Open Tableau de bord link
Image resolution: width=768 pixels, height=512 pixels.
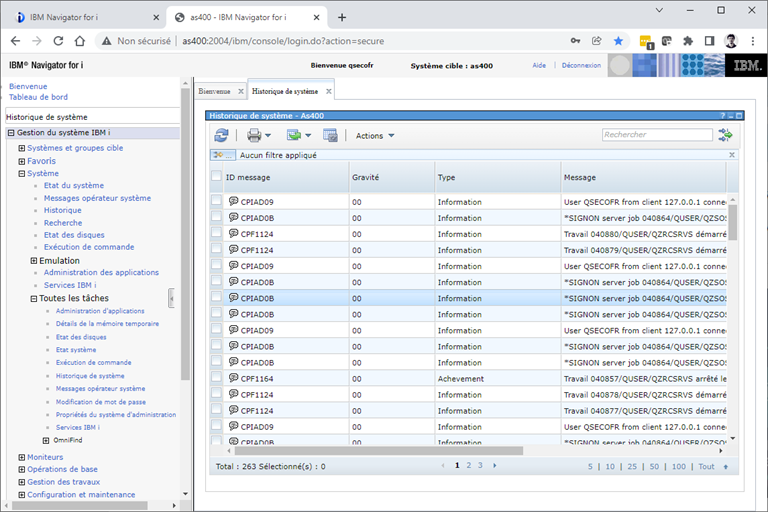[x=38, y=97]
